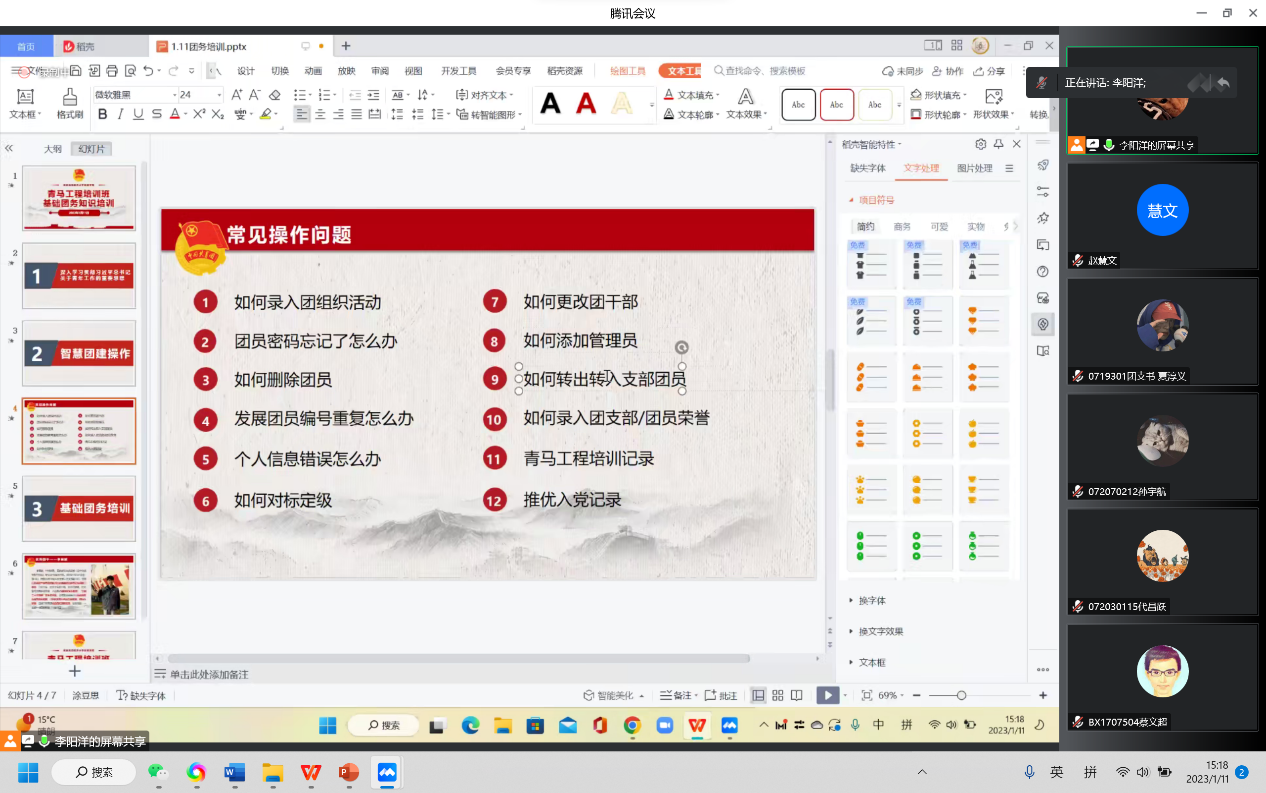
Task: Toggle italic formatting
Action: [120, 115]
